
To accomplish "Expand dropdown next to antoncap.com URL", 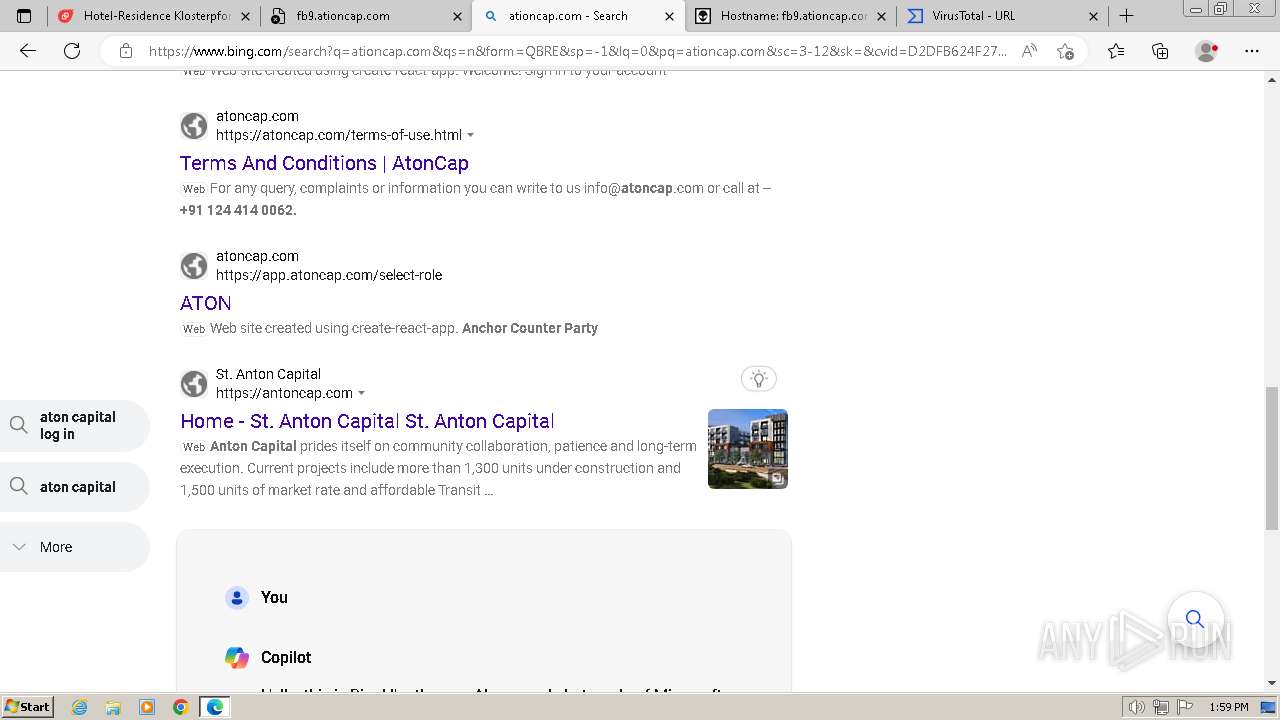I will (x=361, y=393).
